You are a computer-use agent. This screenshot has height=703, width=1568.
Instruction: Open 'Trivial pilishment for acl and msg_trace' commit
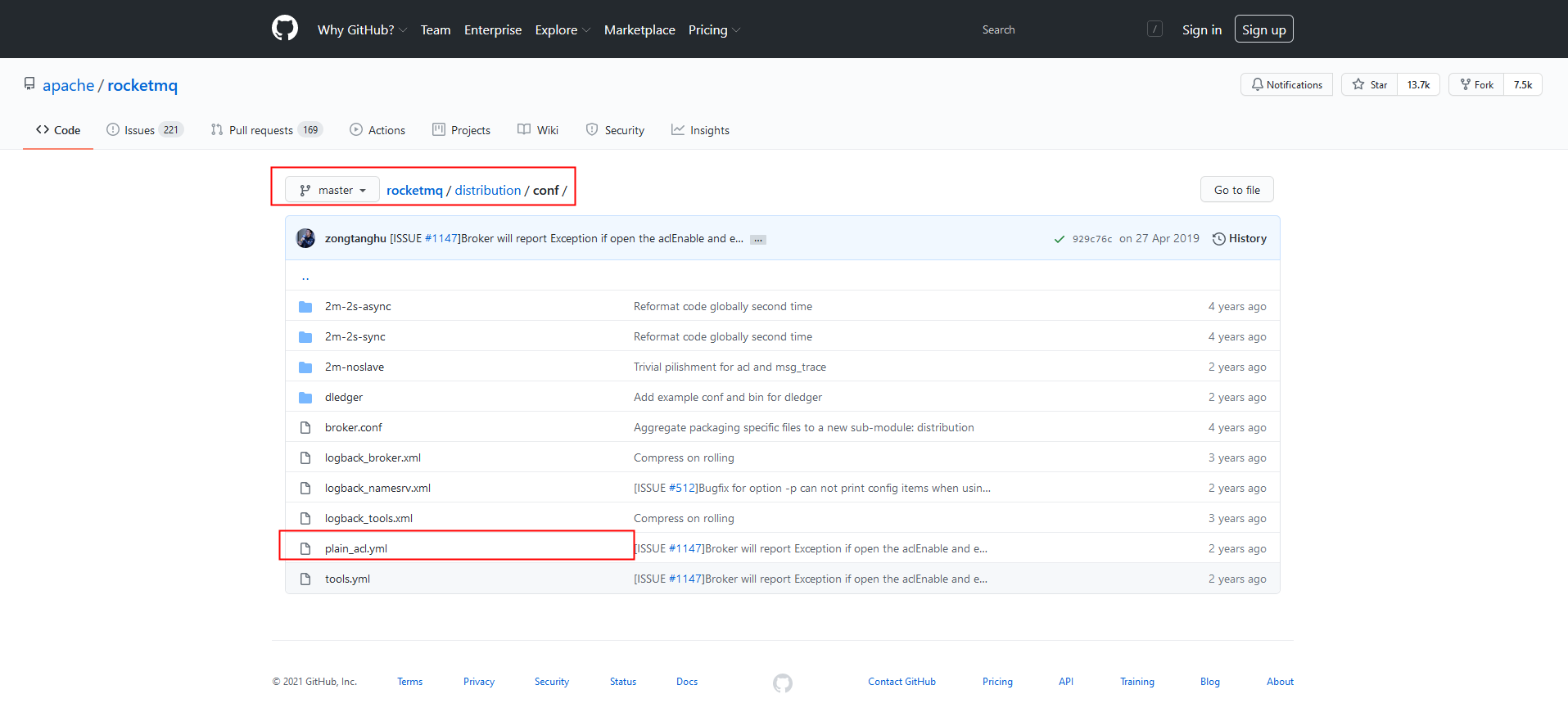730,367
